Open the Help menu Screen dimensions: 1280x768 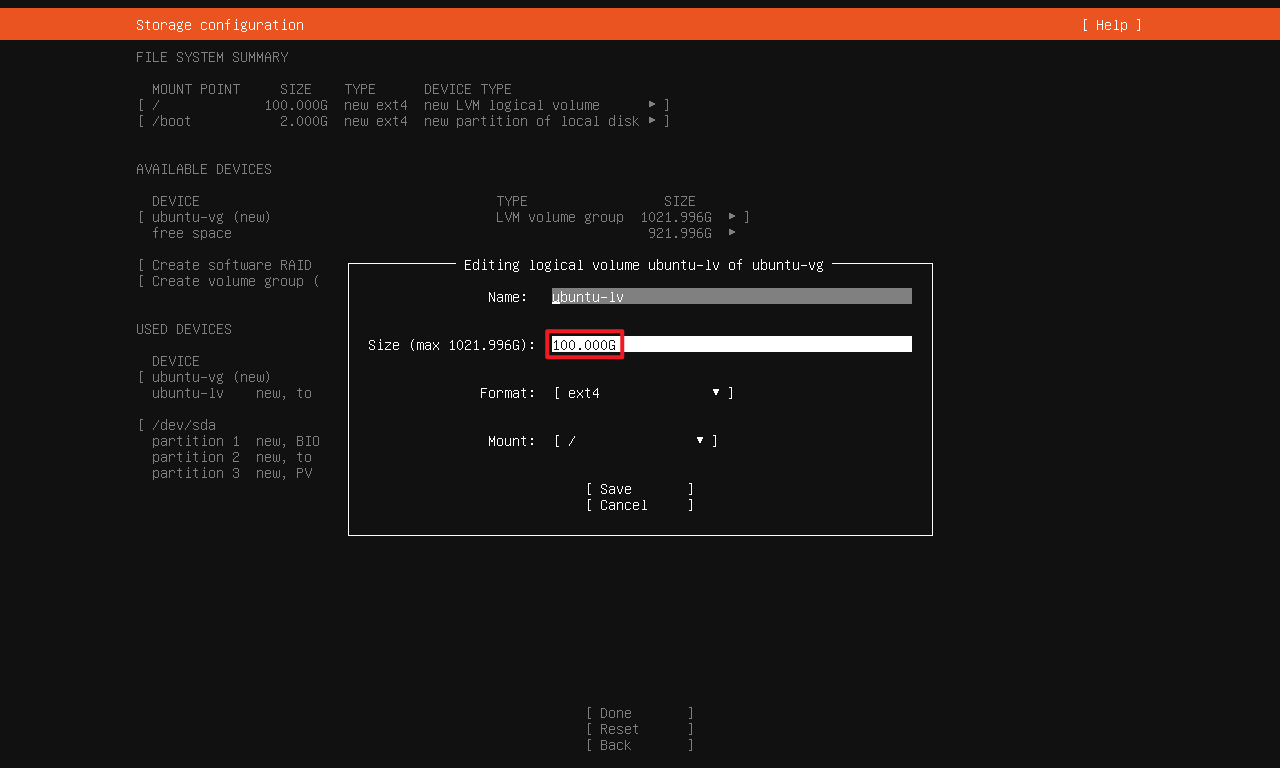[1111, 25]
